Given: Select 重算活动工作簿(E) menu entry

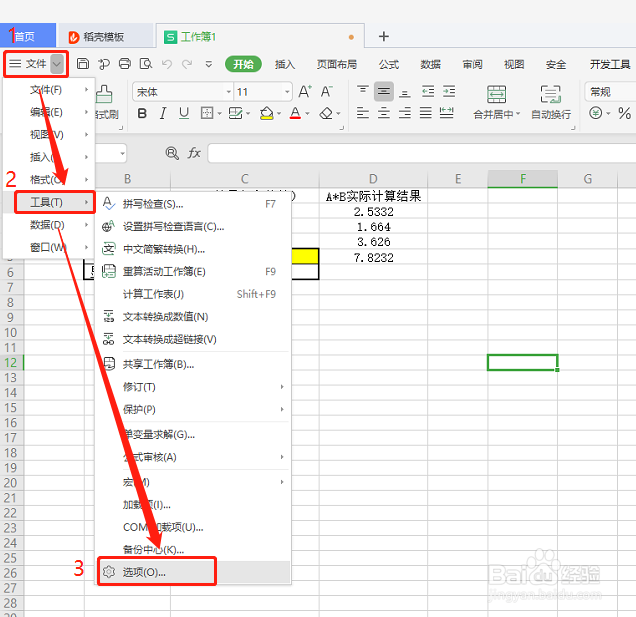Looking at the screenshot, I should pos(193,271).
